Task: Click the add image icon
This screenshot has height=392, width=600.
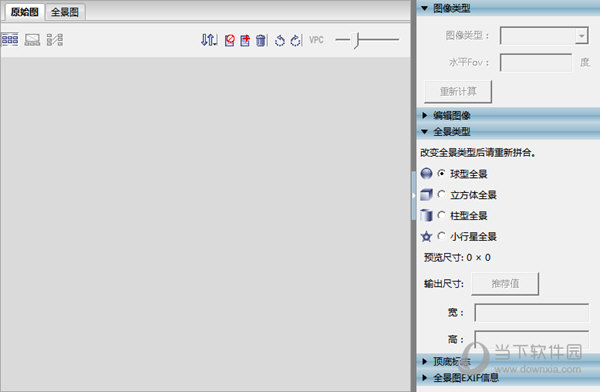Action: [x=245, y=40]
